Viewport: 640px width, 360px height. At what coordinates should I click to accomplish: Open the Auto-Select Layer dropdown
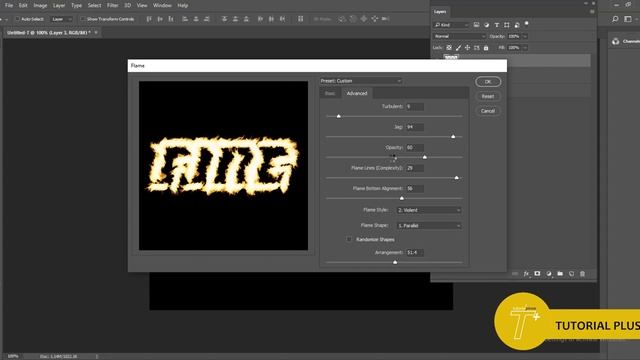click(62, 19)
